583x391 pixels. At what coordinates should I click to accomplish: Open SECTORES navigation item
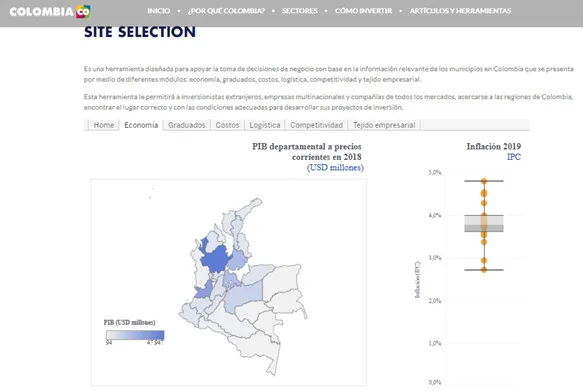[x=300, y=11]
